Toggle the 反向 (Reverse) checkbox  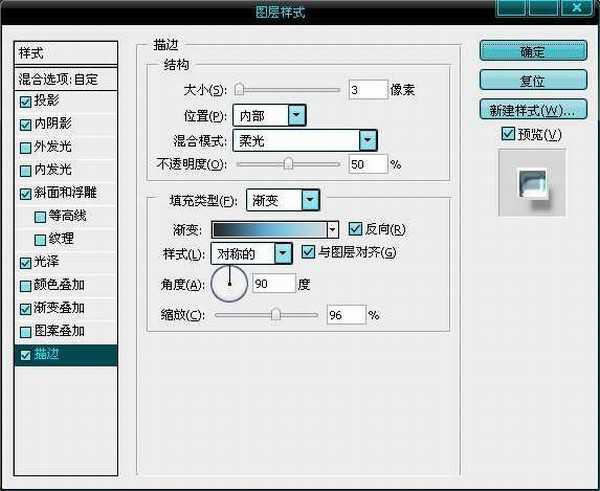coord(354,229)
